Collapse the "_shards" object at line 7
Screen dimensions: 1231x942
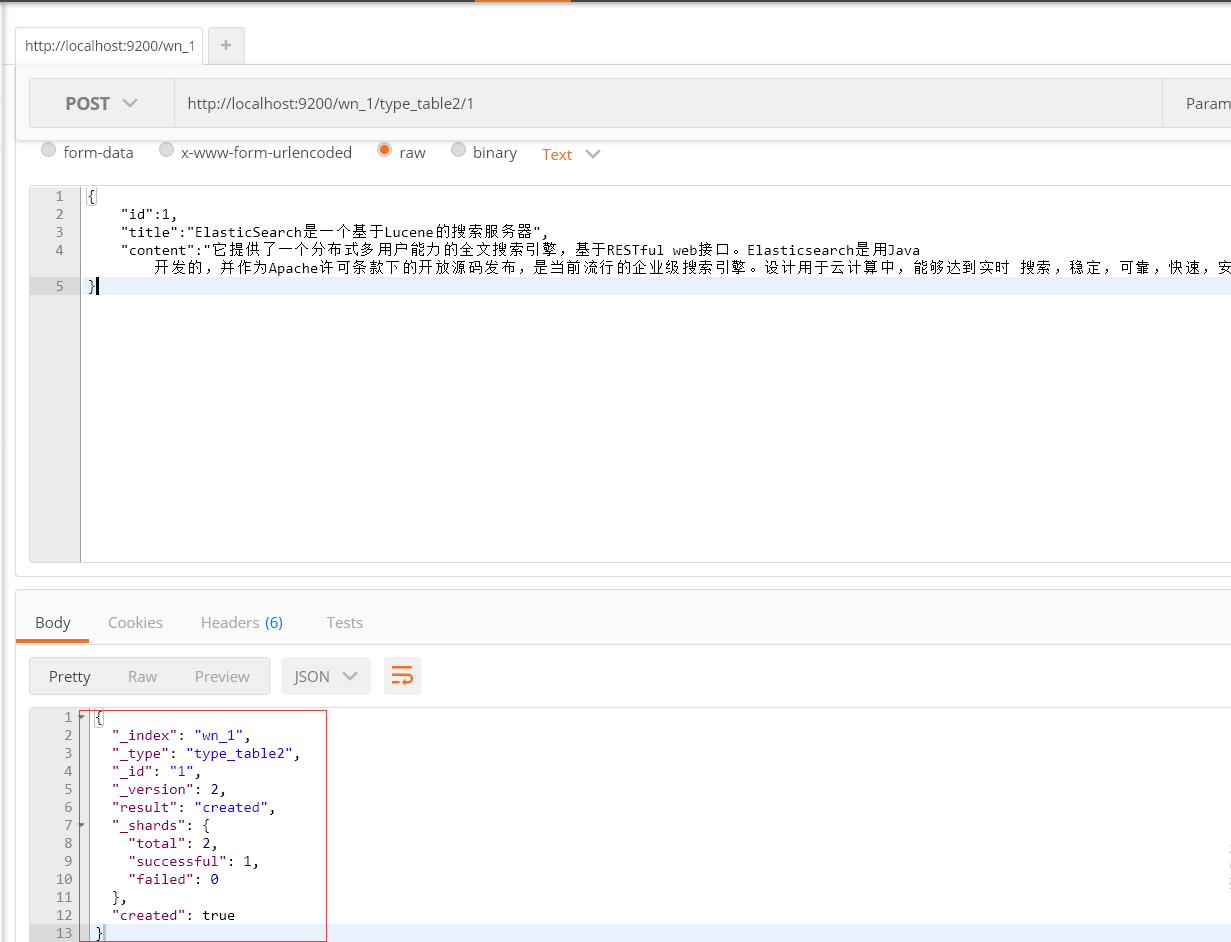click(x=82, y=825)
